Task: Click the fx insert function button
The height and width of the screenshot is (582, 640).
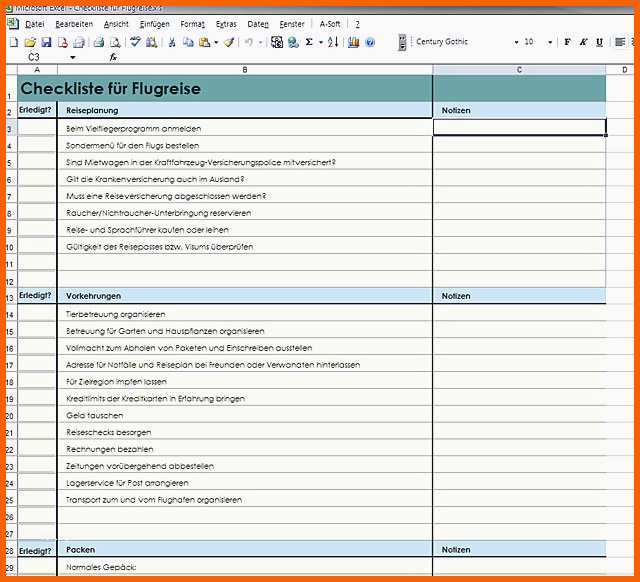Action: coord(113,58)
